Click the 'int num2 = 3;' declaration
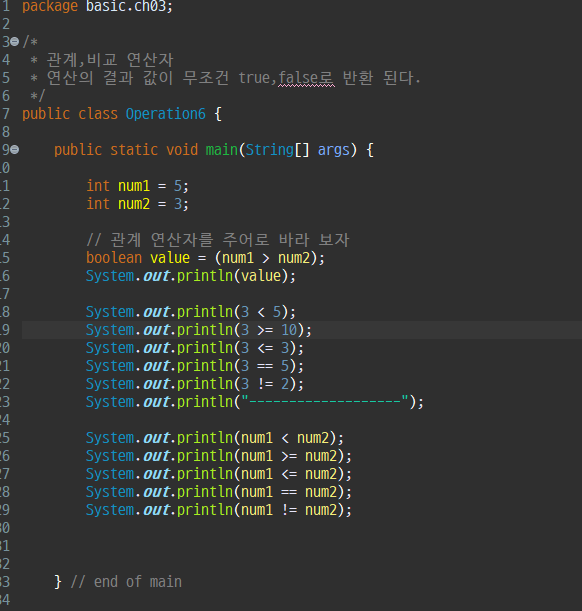The height and width of the screenshot is (611, 582). point(138,204)
